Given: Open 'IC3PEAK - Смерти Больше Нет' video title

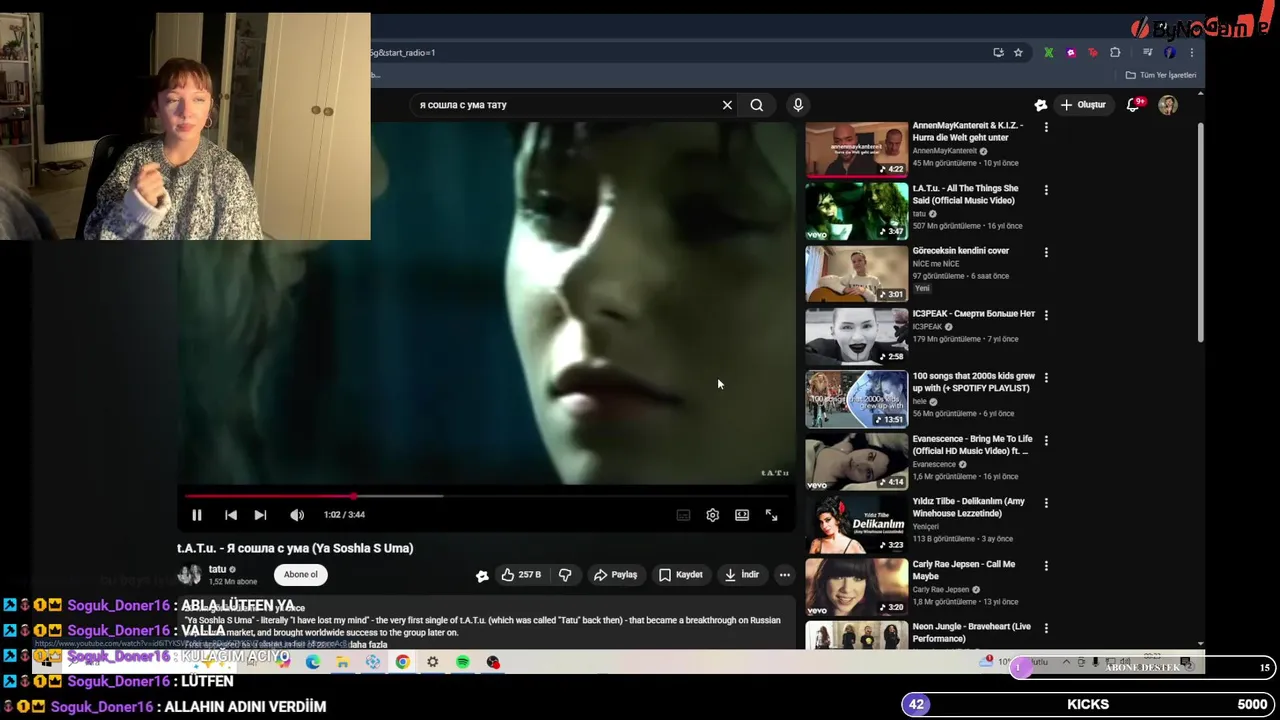Looking at the screenshot, I should click(x=973, y=314).
